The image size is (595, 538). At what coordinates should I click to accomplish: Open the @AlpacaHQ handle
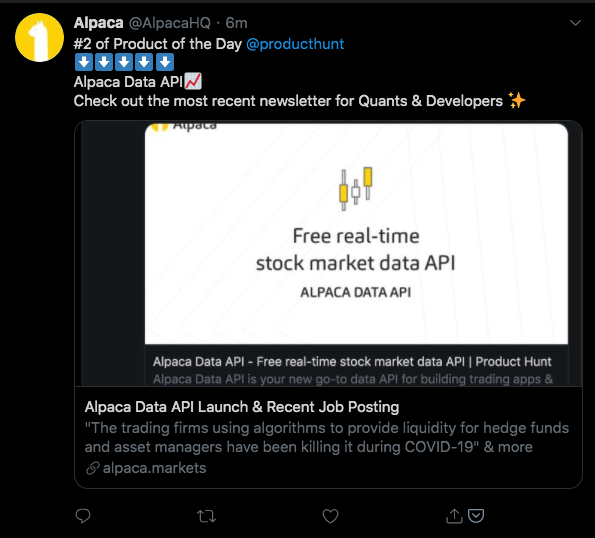170,23
